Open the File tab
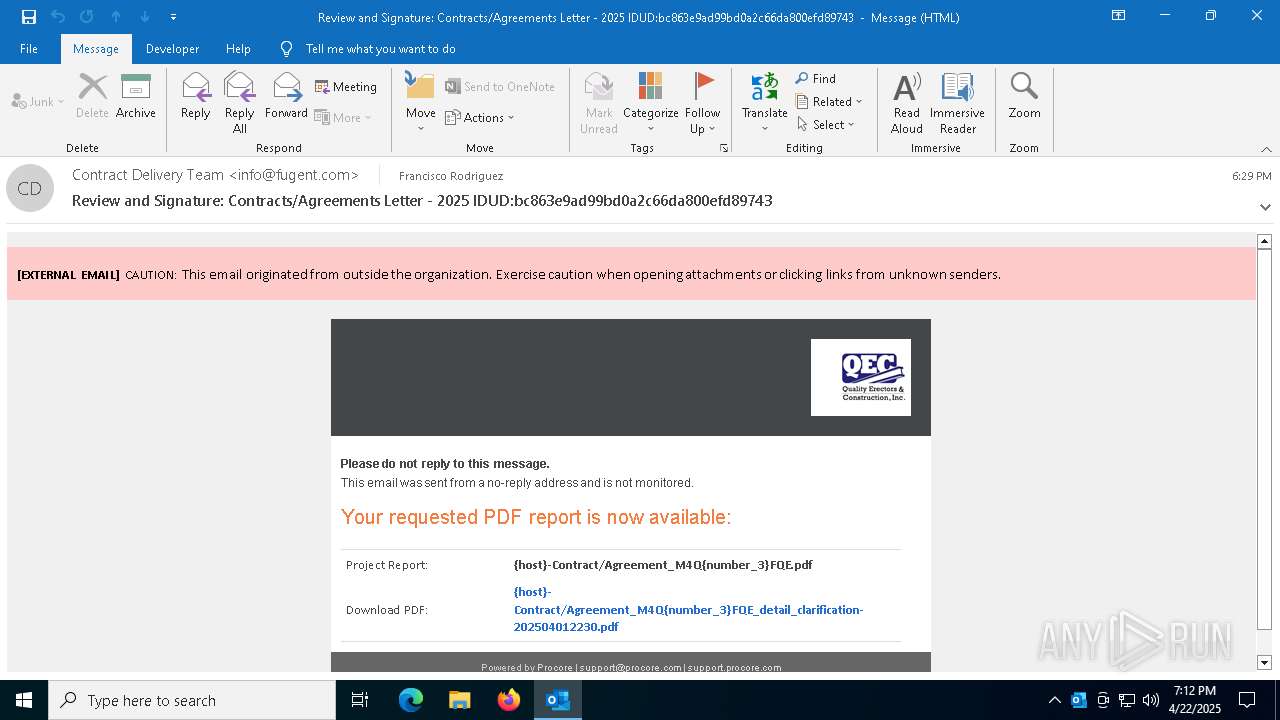Screen dimensions: 1280x720 [29, 48]
